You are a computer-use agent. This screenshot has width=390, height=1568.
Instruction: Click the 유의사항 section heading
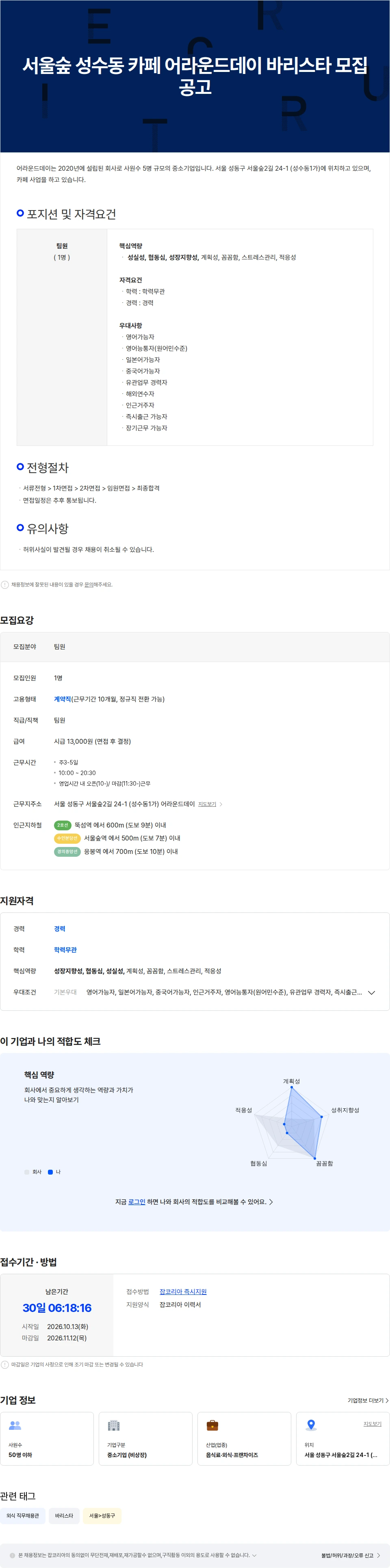(48, 528)
